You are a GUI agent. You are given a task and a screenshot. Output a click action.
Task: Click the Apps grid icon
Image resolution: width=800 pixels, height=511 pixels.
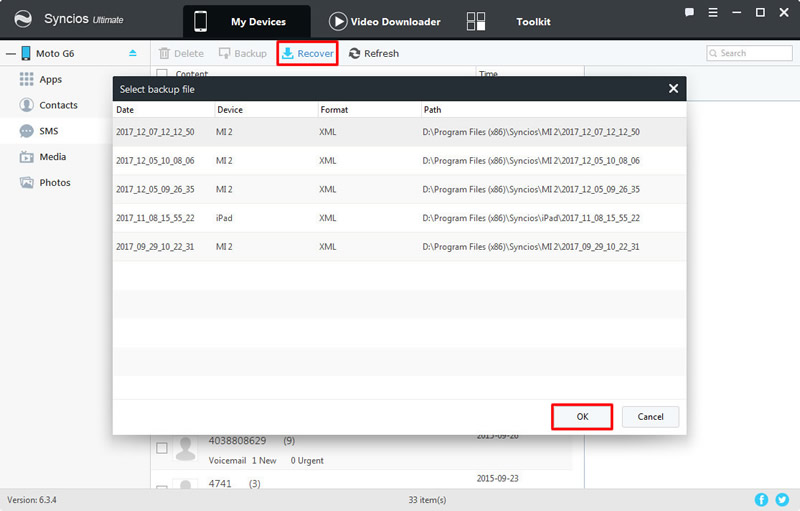point(26,79)
